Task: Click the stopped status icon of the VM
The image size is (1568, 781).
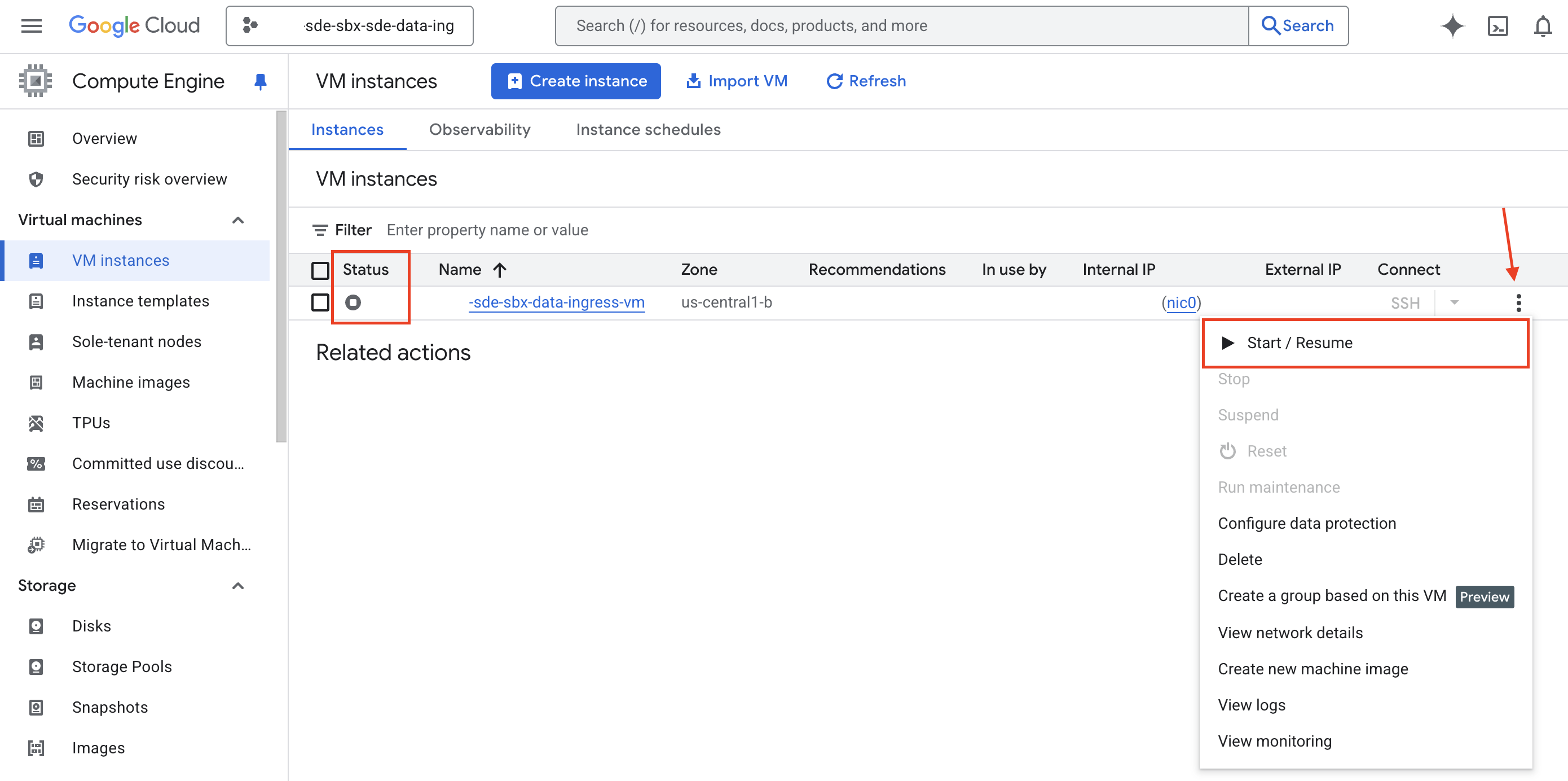Action: click(353, 302)
